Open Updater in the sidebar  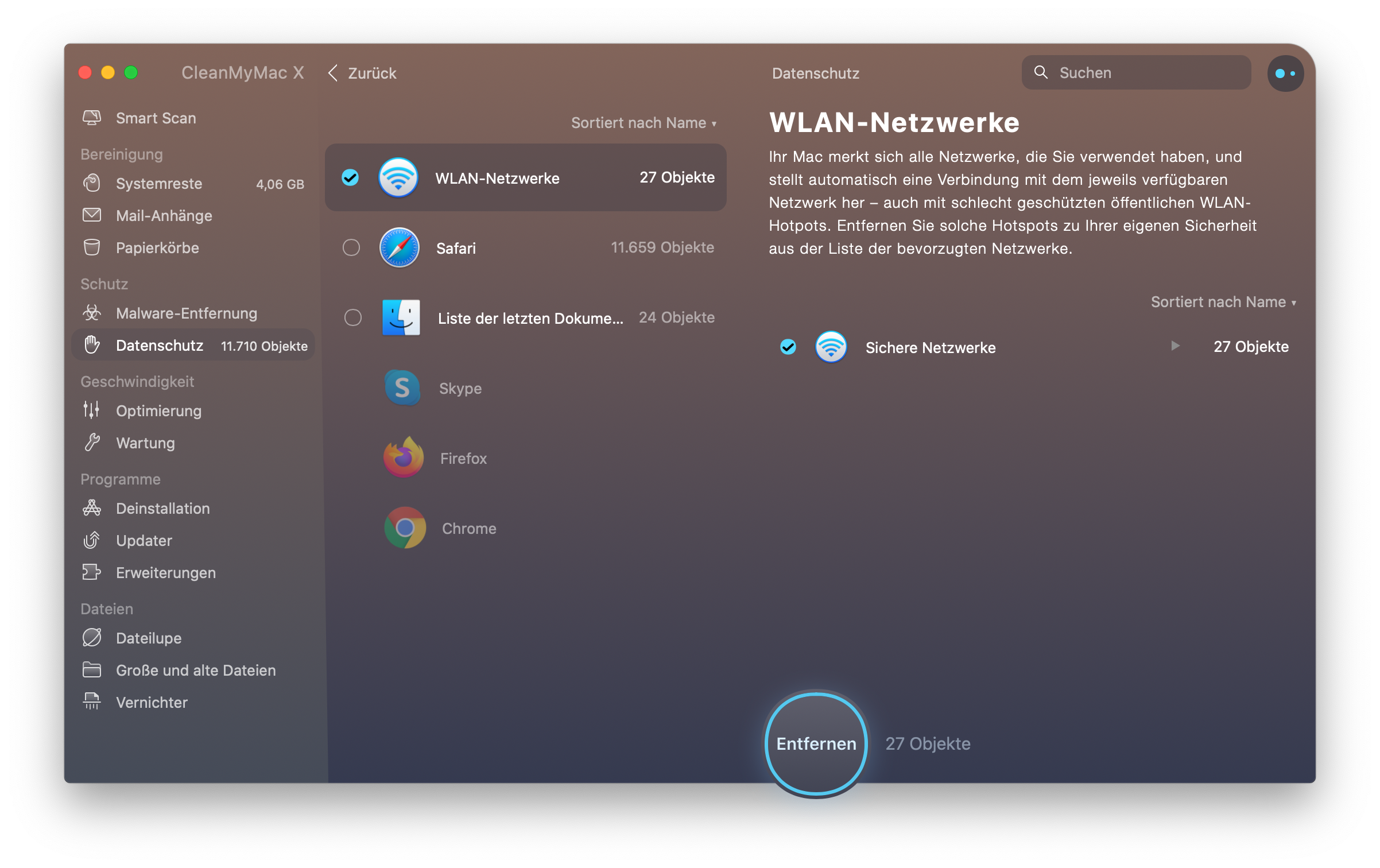144,541
